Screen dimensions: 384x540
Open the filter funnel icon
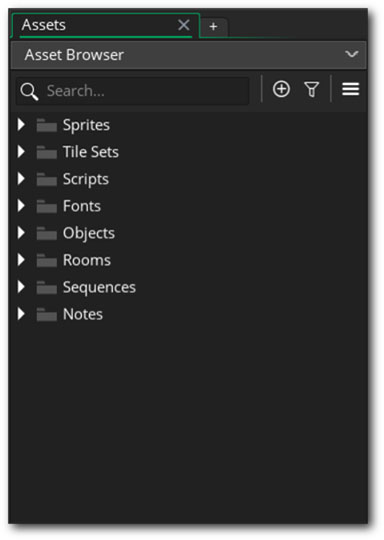pyautogui.click(x=312, y=90)
